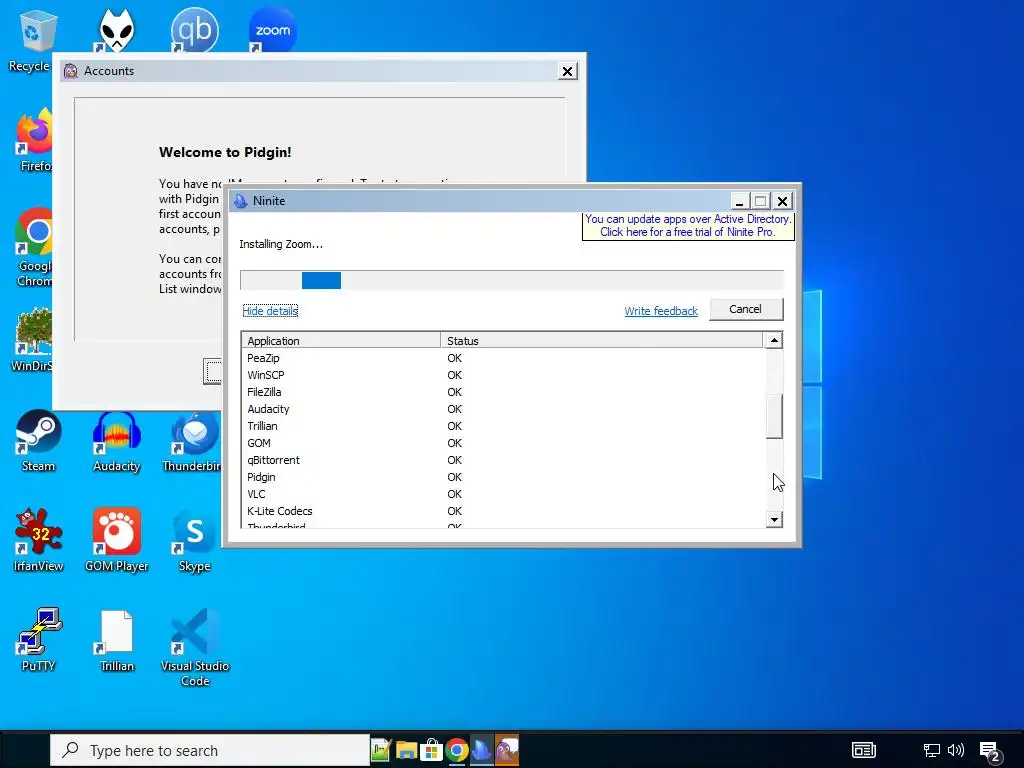This screenshot has height=768, width=1024.
Task: Minimize the Ninite window
Action: pyautogui.click(x=739, y=201)
